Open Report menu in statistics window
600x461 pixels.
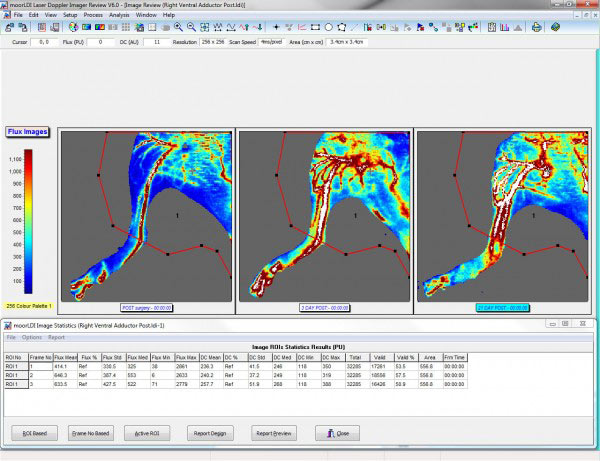(x=56, y=337)
